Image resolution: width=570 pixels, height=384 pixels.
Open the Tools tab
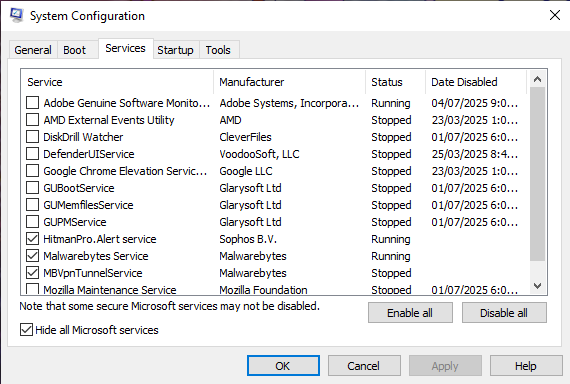pos(218,50)
